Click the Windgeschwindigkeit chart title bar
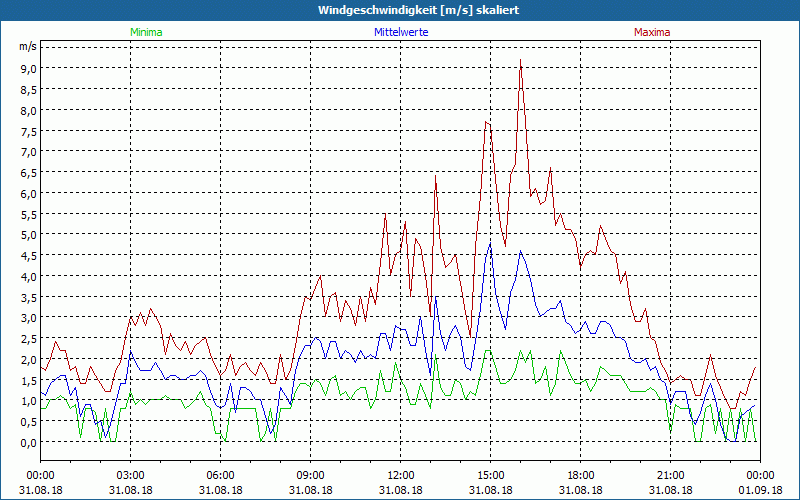800x500 pixels. coord(400,10)
